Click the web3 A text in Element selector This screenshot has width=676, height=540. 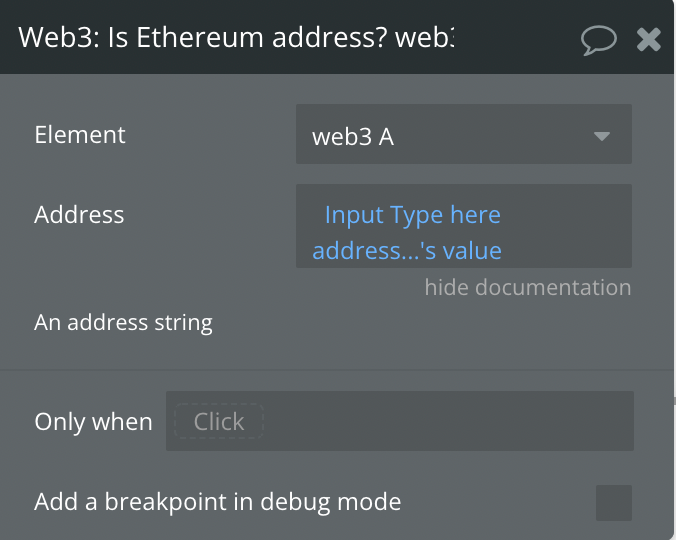(353, 137)
